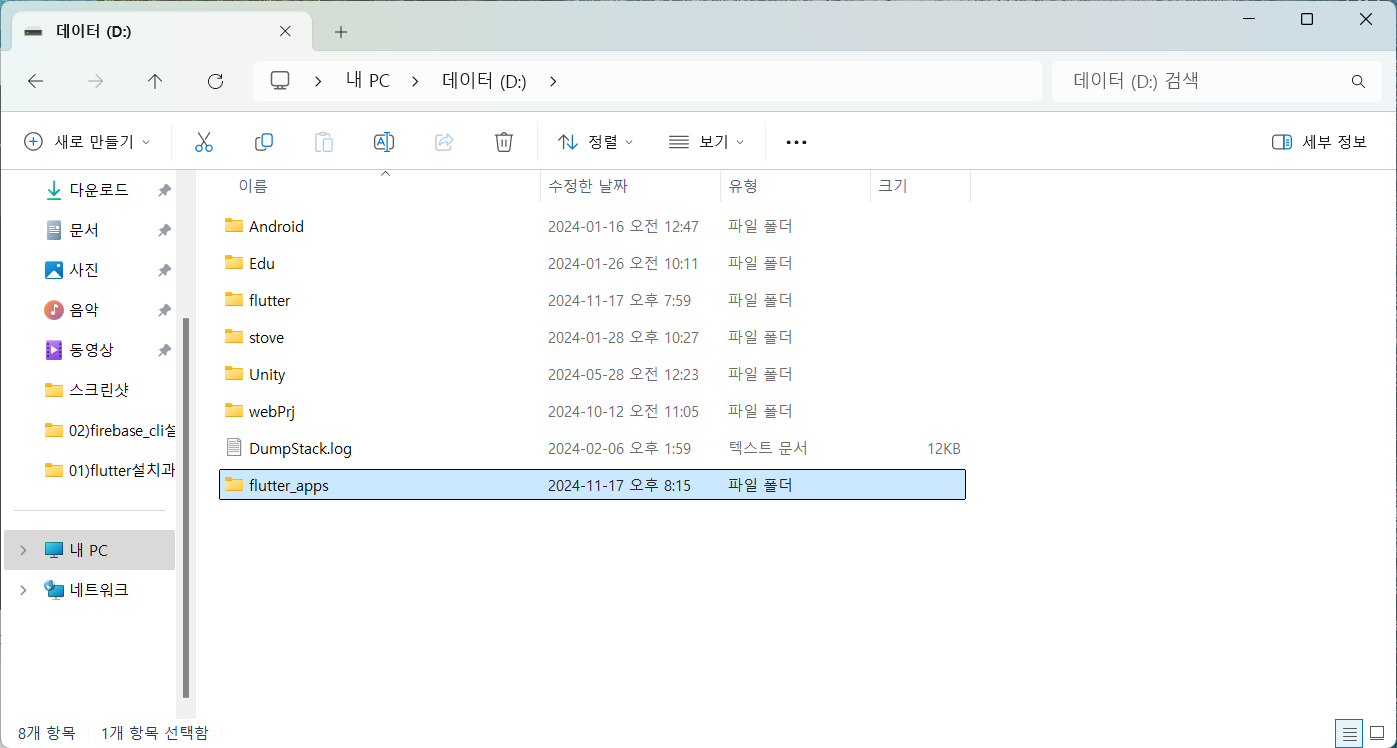
Task: Go up one folder level
Action: [155, 81]
